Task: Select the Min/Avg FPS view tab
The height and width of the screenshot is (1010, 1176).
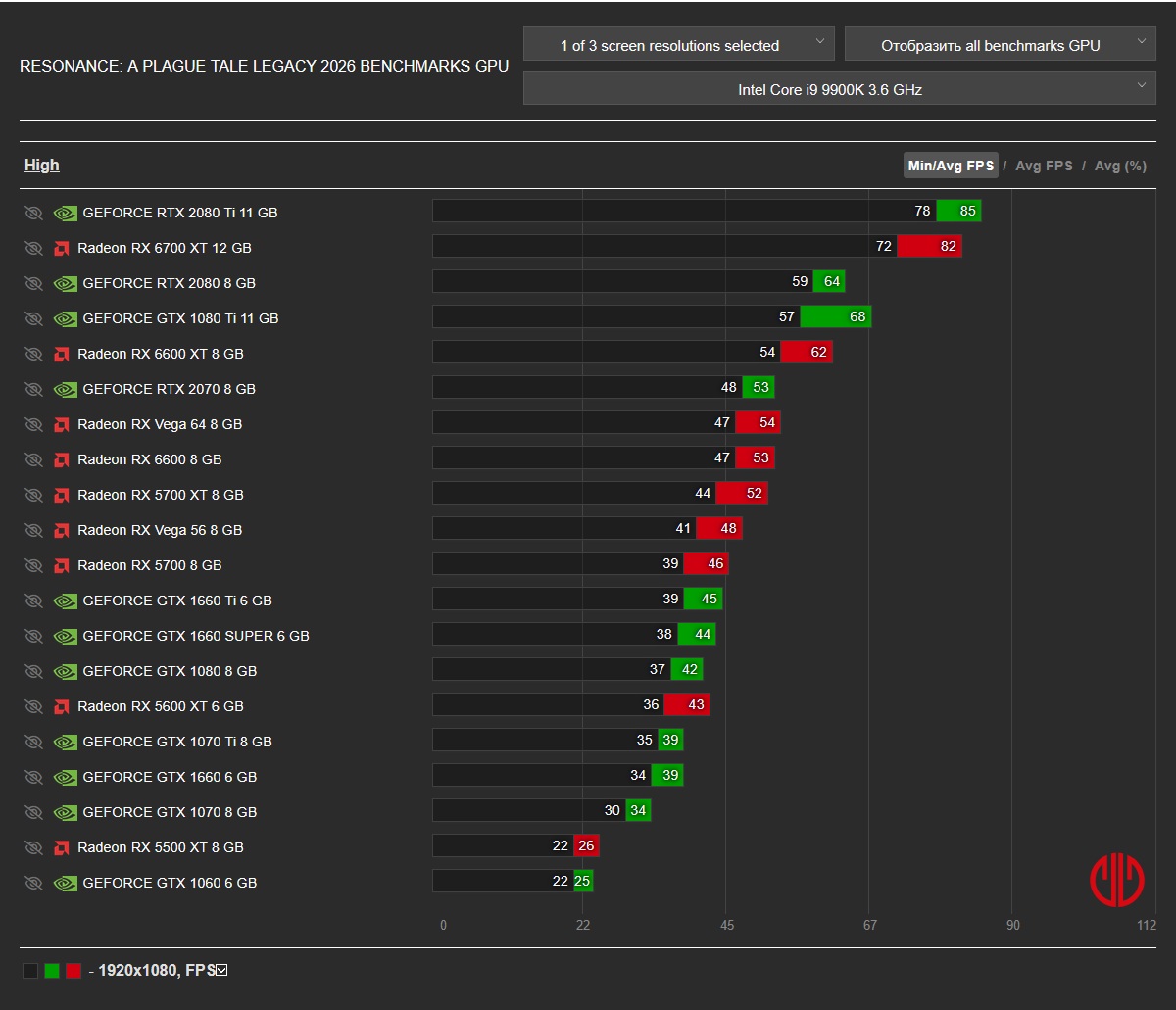Action: tap(951, 166)
